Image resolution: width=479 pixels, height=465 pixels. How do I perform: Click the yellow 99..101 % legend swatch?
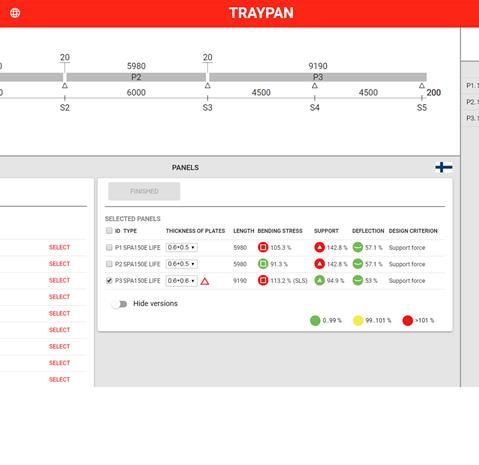[358, 321]
